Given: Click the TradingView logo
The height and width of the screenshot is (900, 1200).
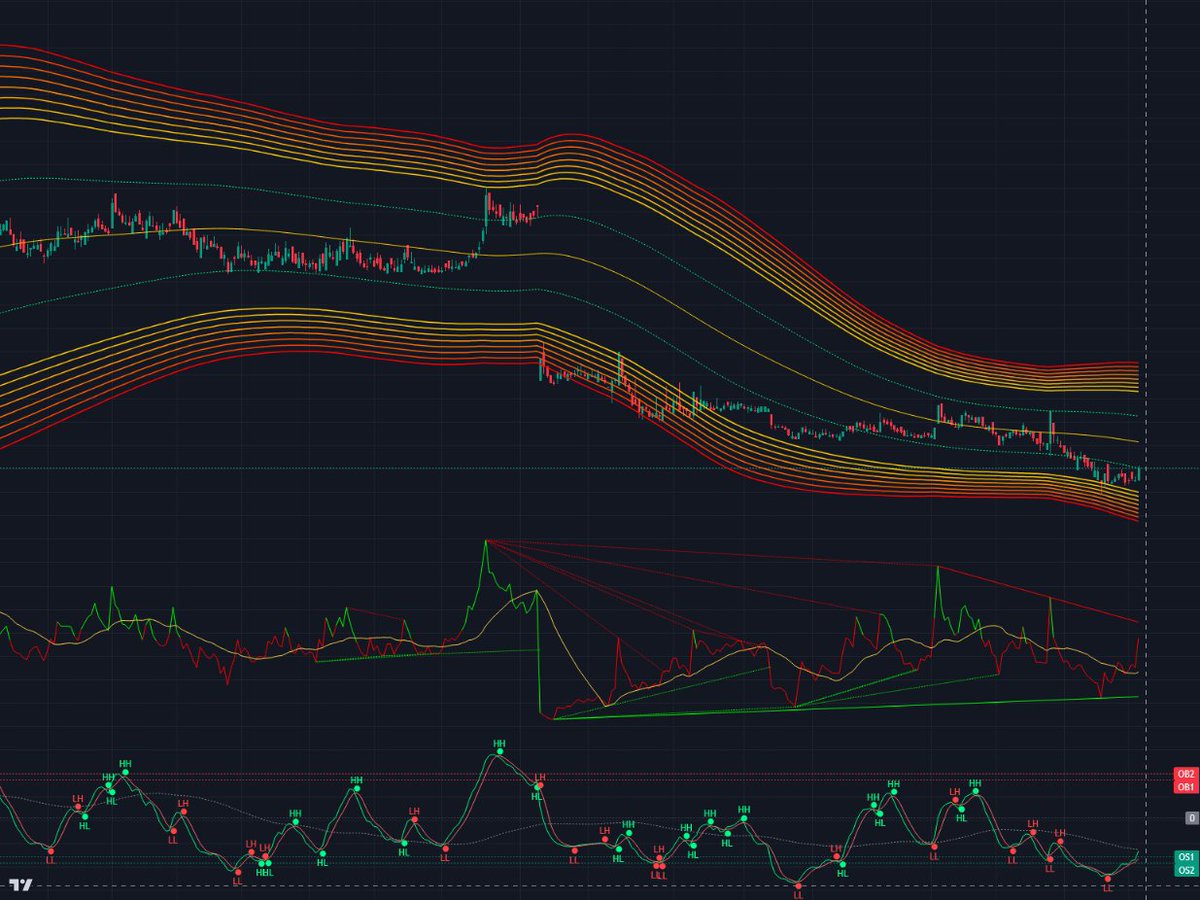Looking at the screenshot, I should [x=20, y=885].
